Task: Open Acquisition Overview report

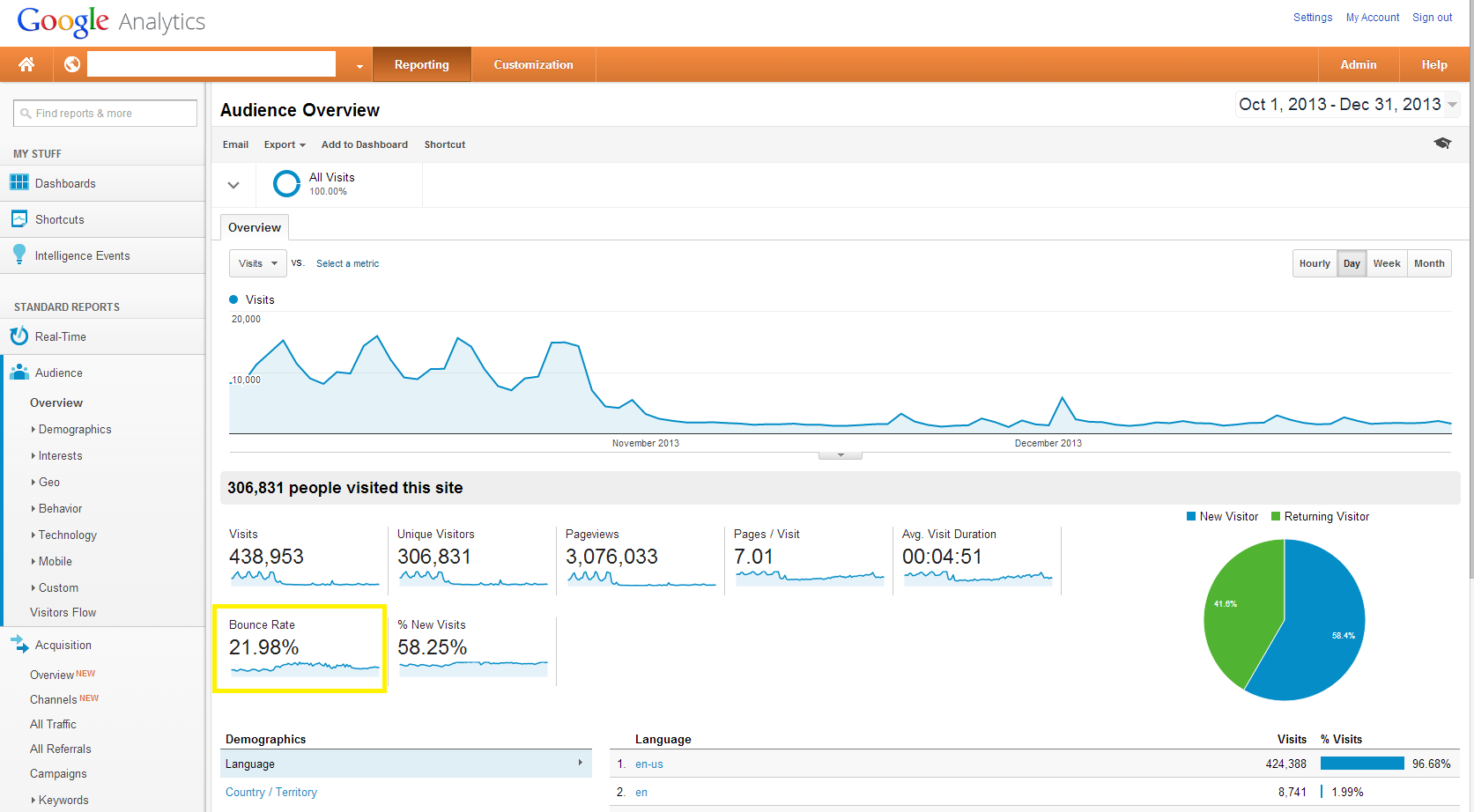Action: coord(52,675)
